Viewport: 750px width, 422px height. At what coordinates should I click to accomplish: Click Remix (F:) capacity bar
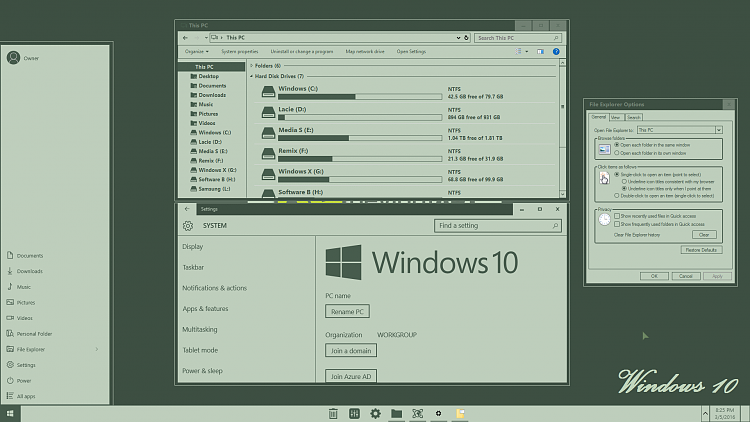tap(360, 159)
